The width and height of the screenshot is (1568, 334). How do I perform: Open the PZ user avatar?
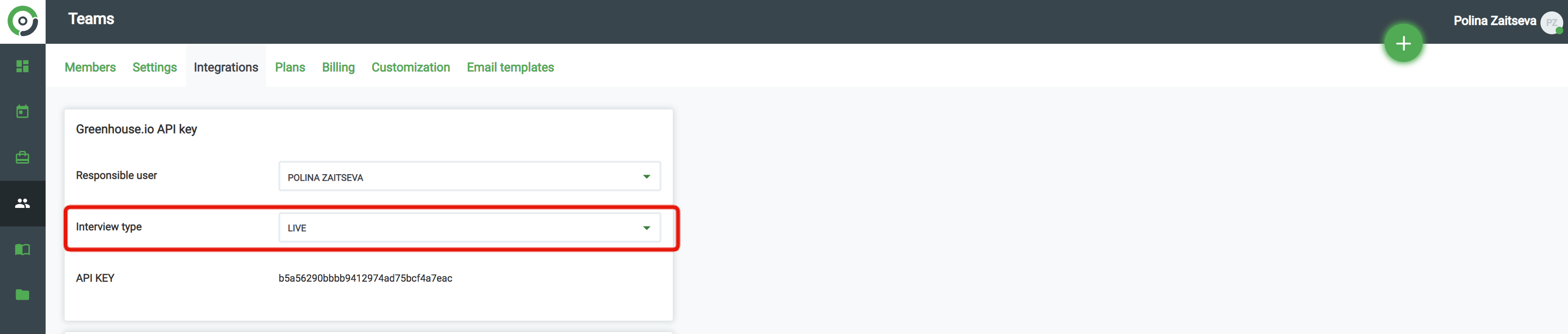(1551, 22)
